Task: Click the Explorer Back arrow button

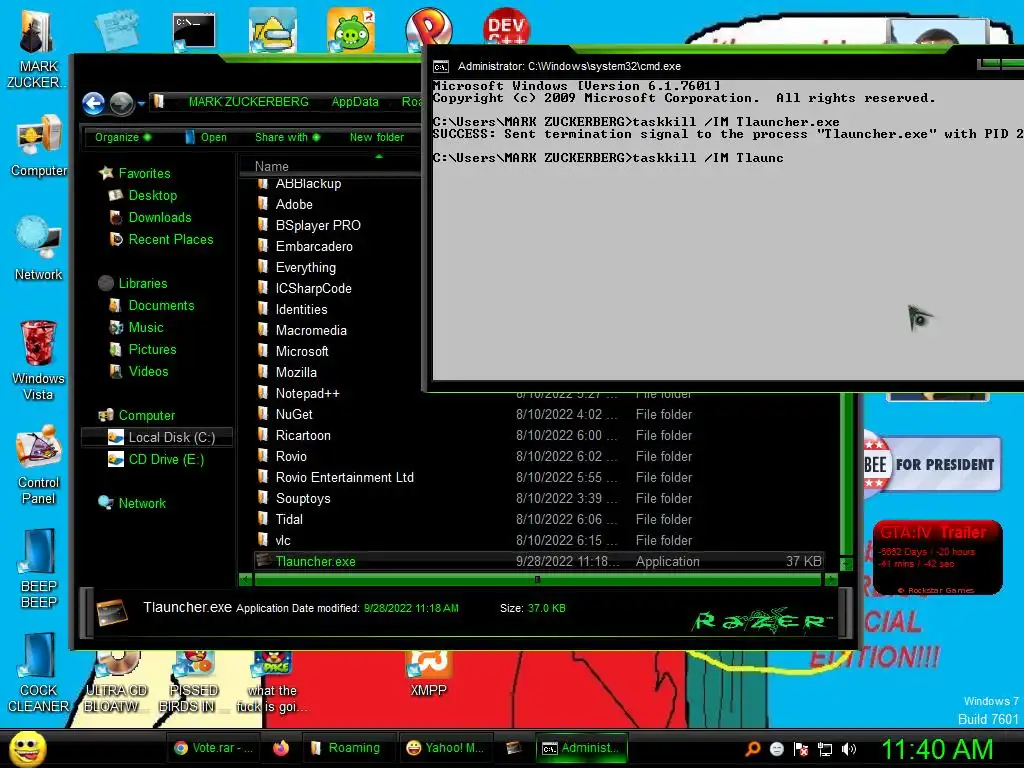Action: pos(93,103)
